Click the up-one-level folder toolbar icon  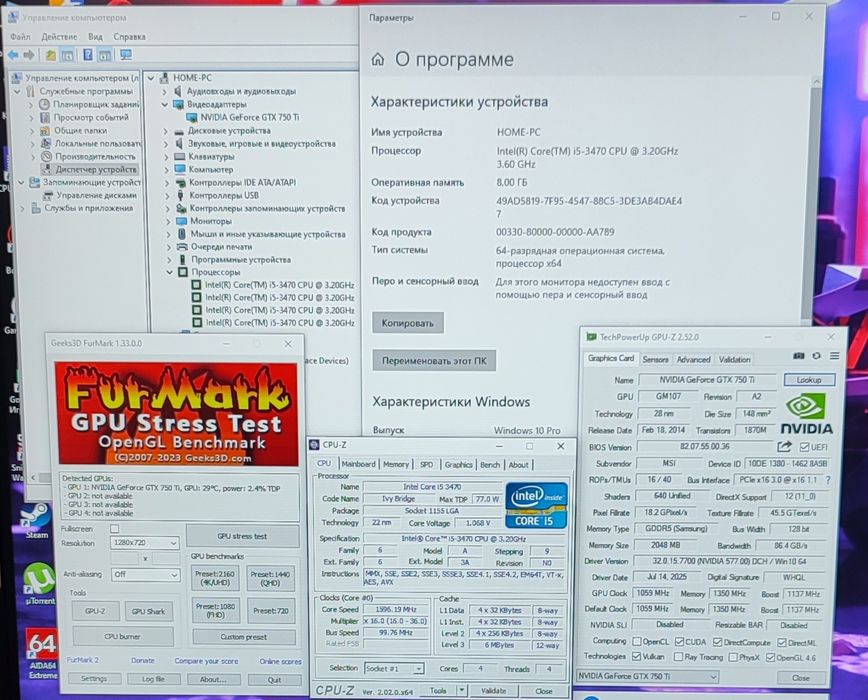coord(51,55)
